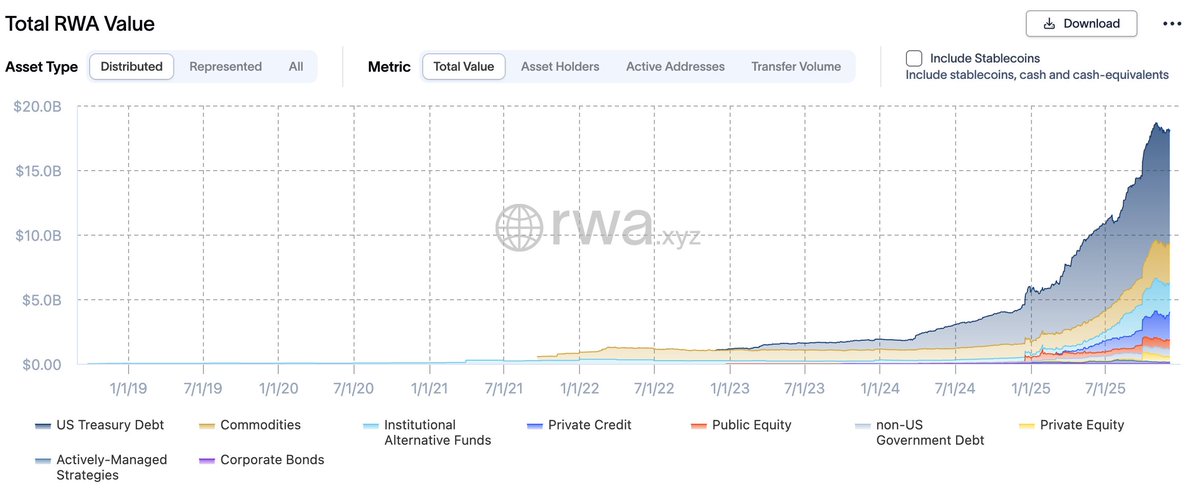This screenshot has width=1199, height=498.
Task: Choose the All asset type option
Action: (296, 67)
